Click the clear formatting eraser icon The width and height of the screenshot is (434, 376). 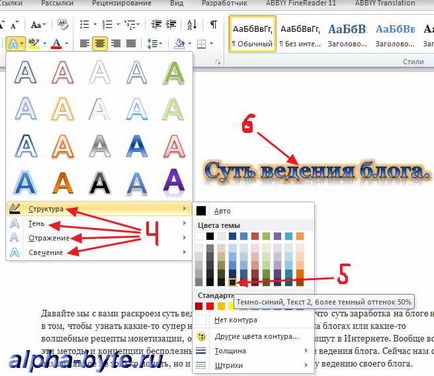[x=63, y=25]
